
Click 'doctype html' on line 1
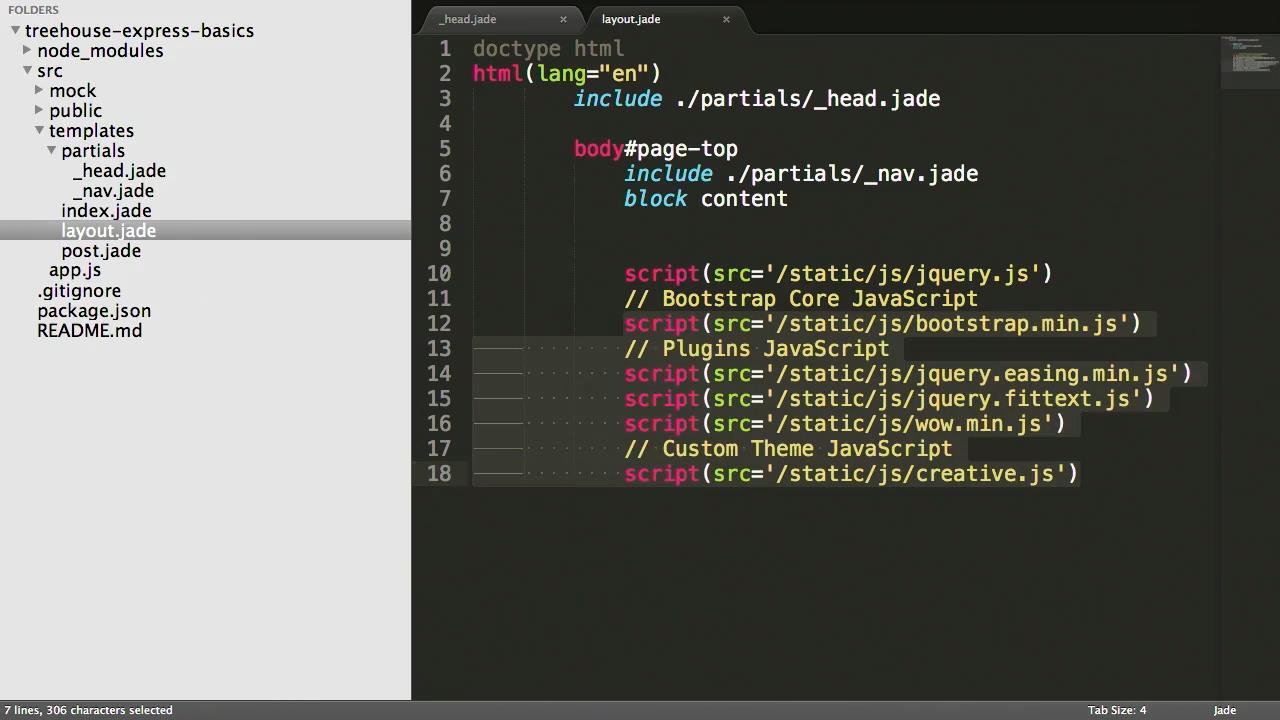pyautogui.click(x=548, y=49)
